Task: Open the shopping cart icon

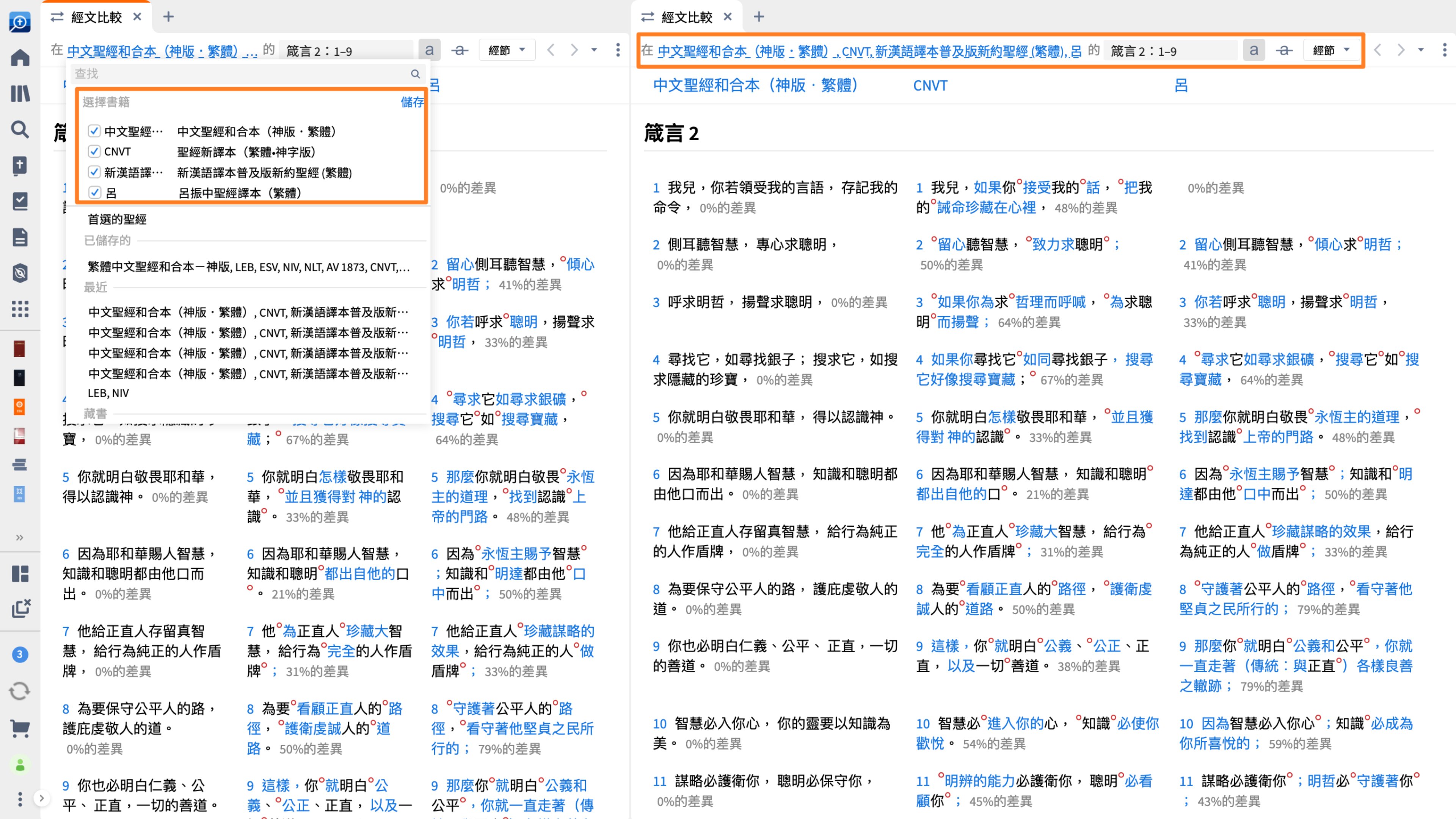Action: (x=20, y=728)
